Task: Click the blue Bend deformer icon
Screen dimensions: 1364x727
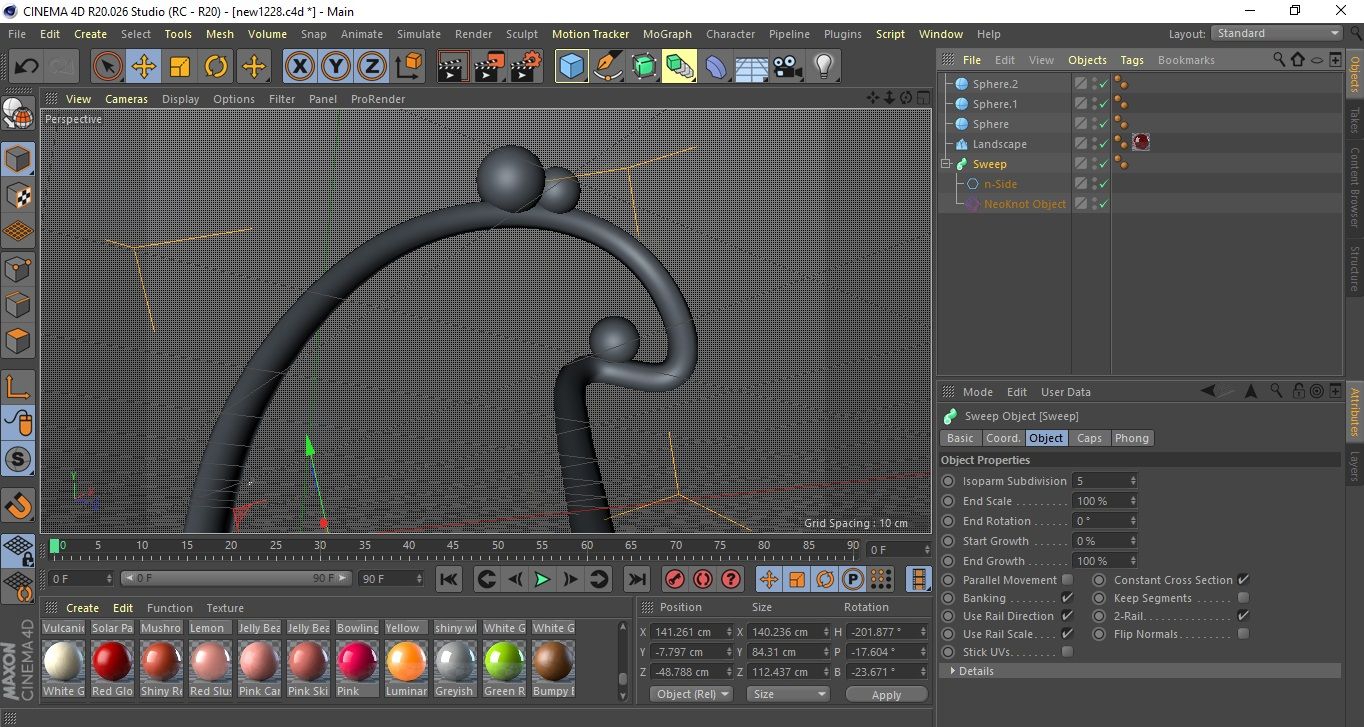Action: pos(717,67)
